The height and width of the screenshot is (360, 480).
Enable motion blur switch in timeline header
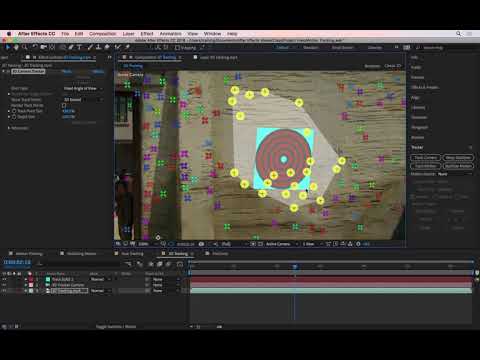[x=168, y=264]
